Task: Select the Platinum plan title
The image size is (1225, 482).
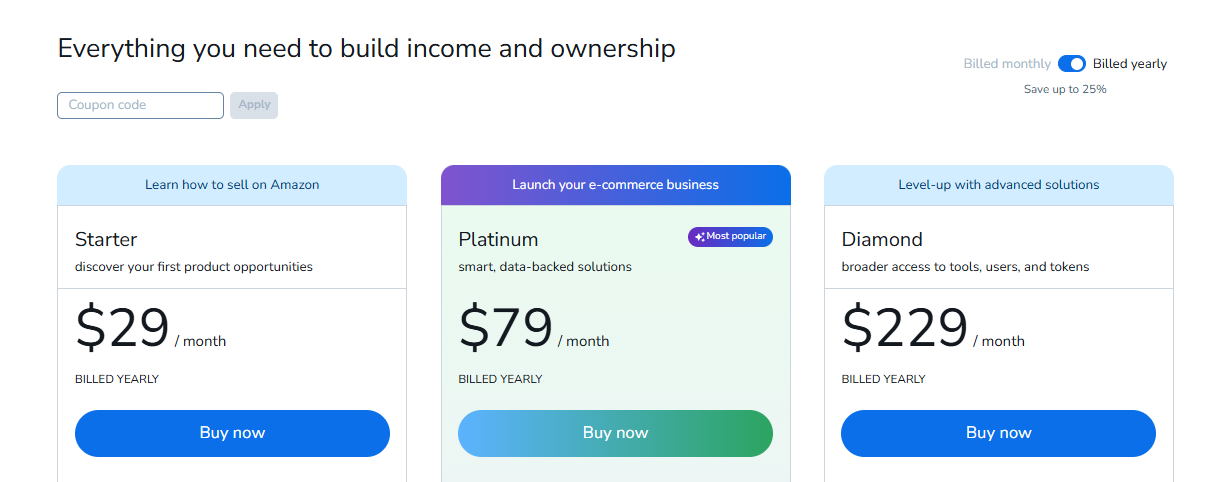Action: pos(498,239)
